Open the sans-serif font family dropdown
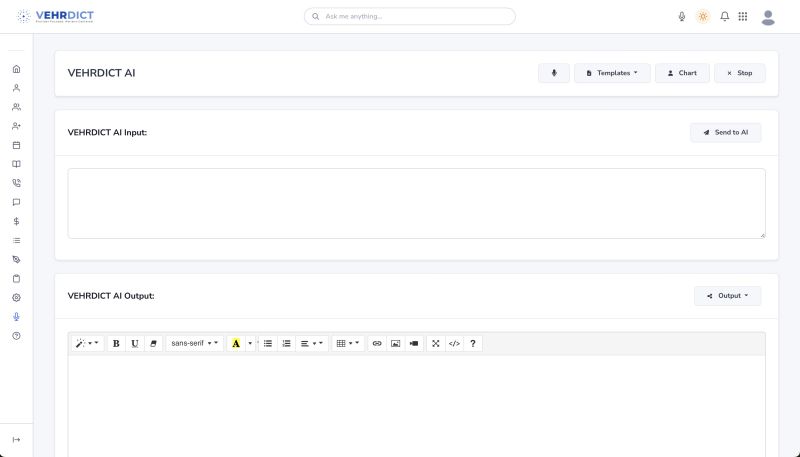The image size is (800, 457). (x=194, y=343)
